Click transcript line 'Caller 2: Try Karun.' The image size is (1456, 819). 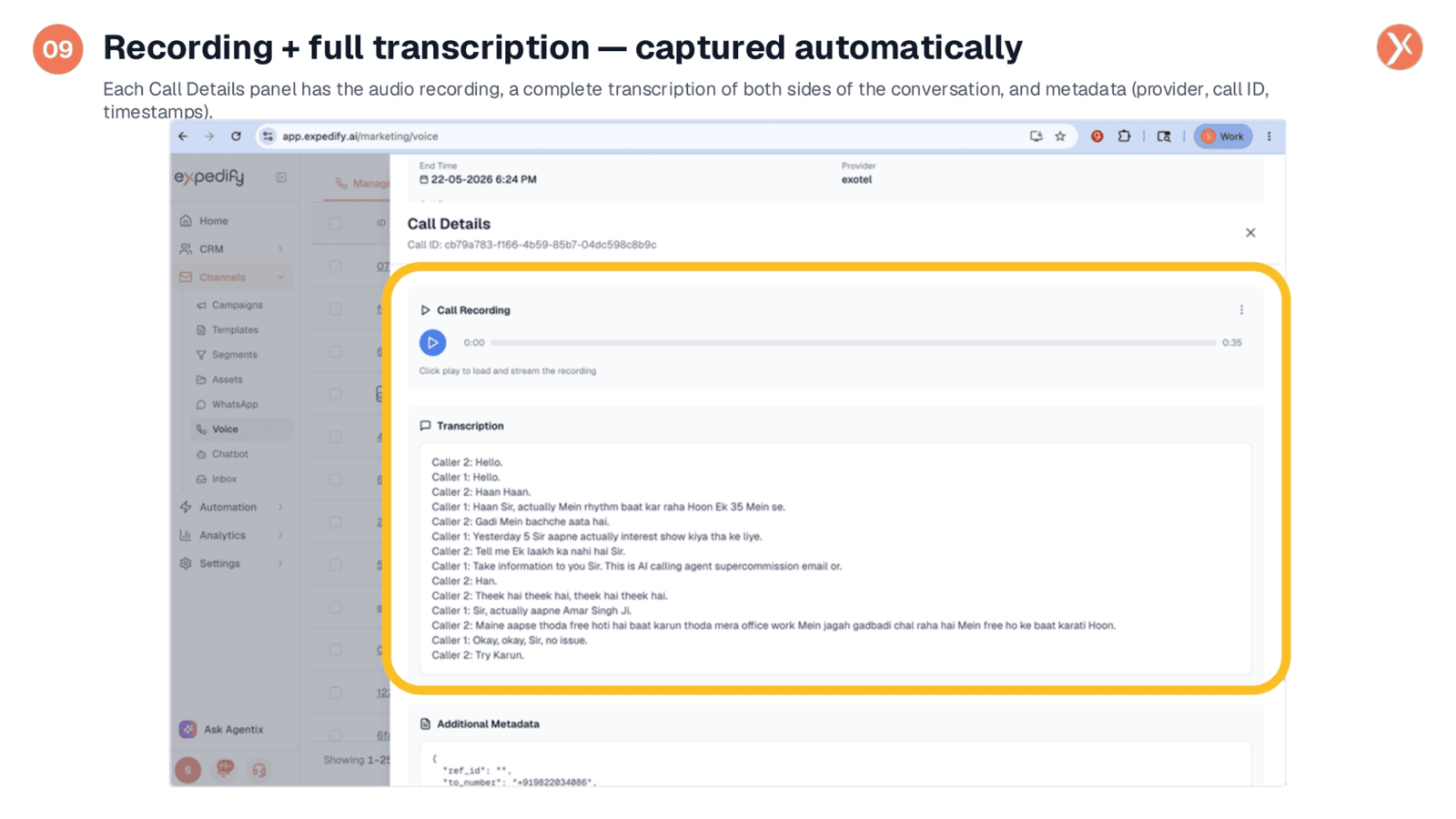(x=478, y=655)
